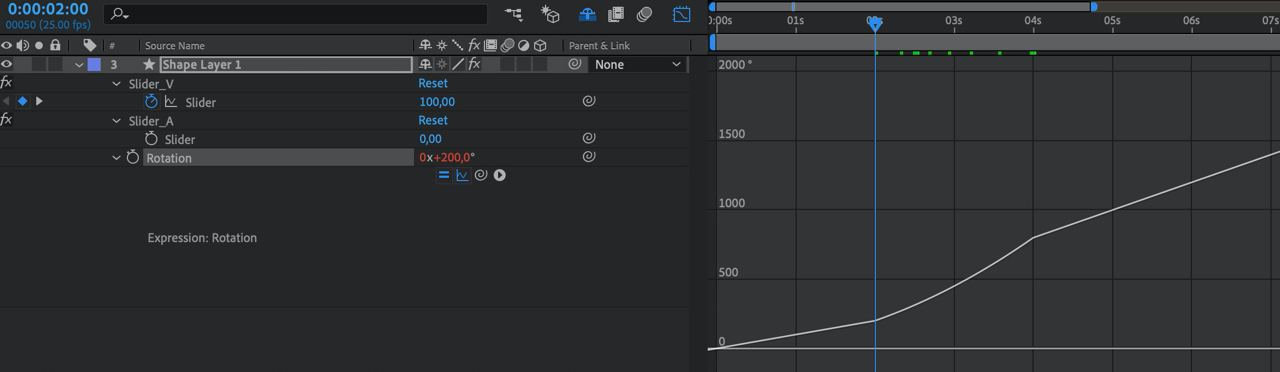Click the 3D layer cube column header
This screenshot has height=372, width=1280.
[540, 45]
